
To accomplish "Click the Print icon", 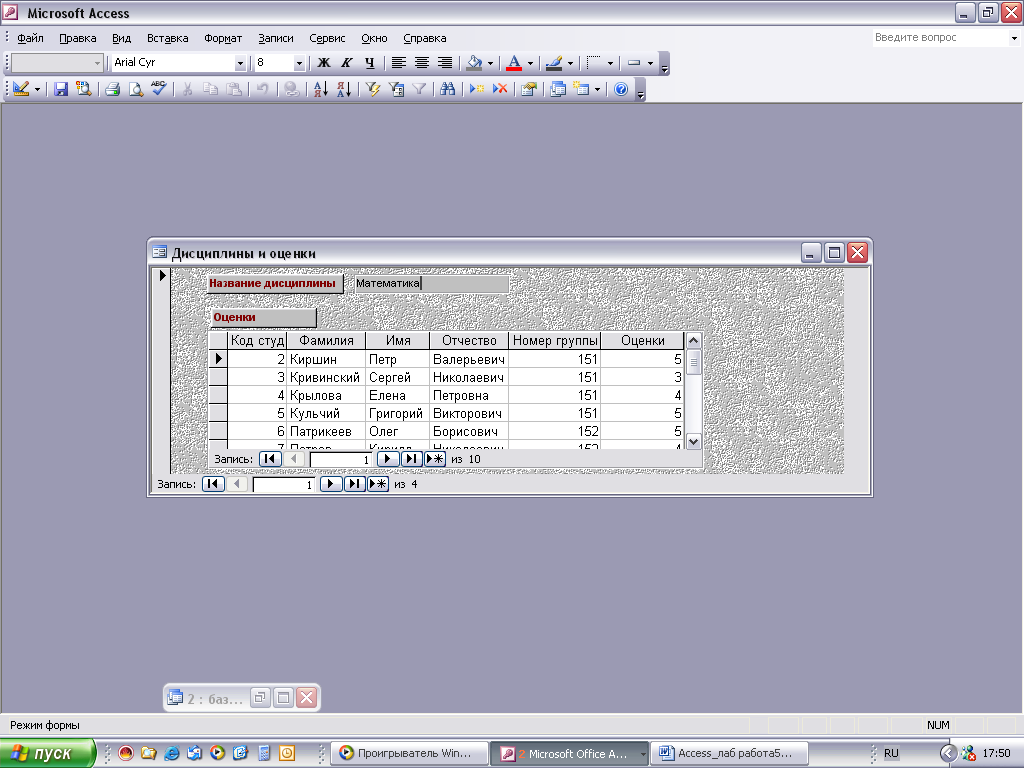I will click(112, 89).
